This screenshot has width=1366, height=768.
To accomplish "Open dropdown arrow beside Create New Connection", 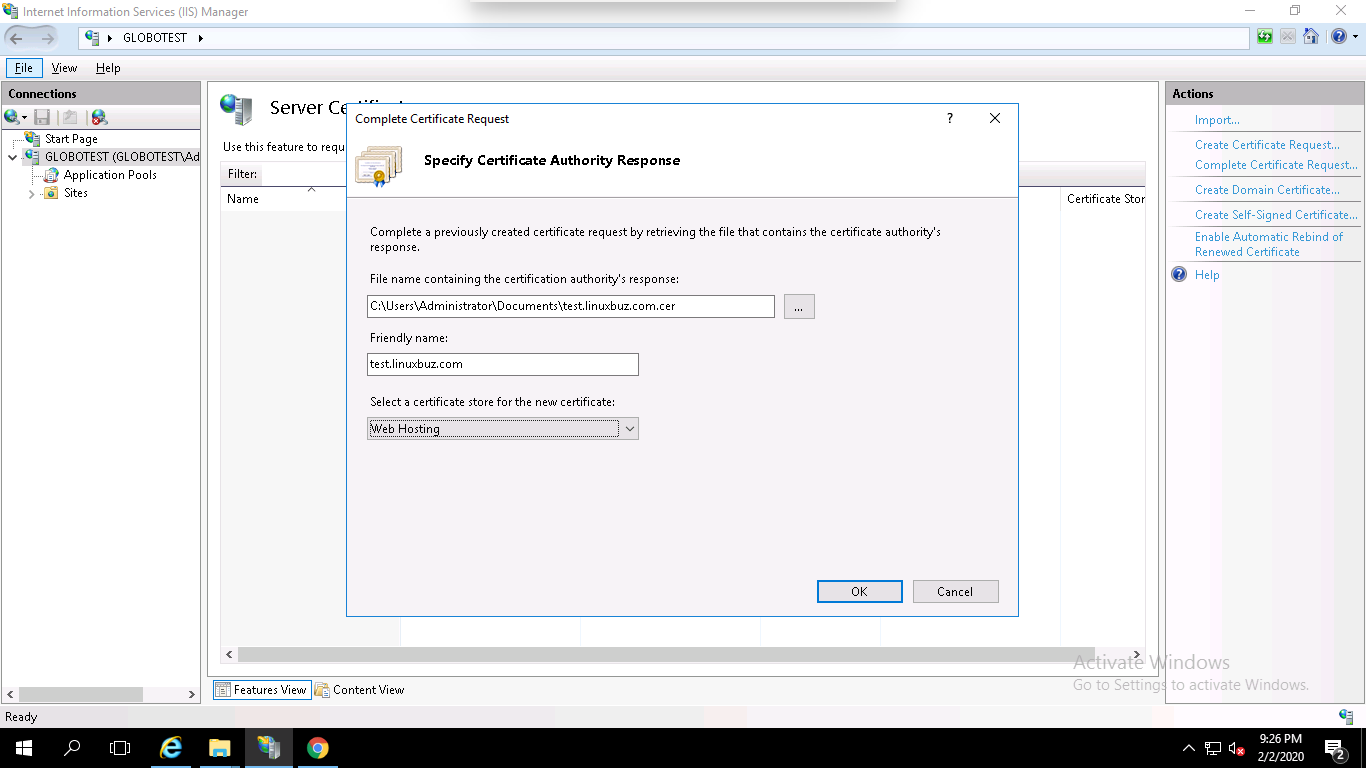I will point(24,117).
